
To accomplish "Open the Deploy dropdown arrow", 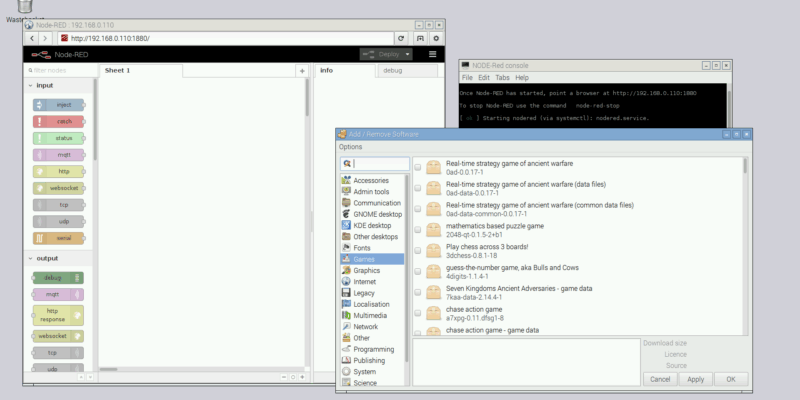I will point(407,54).
